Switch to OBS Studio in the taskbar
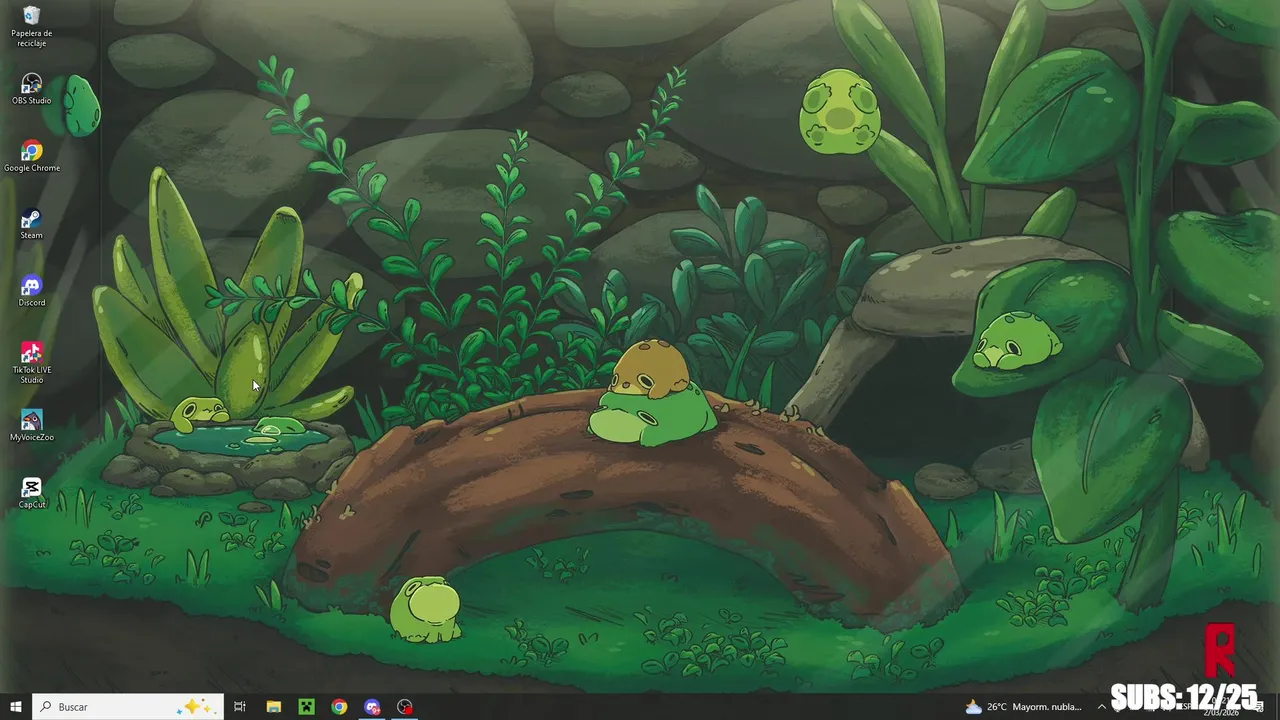 [405, 707]
